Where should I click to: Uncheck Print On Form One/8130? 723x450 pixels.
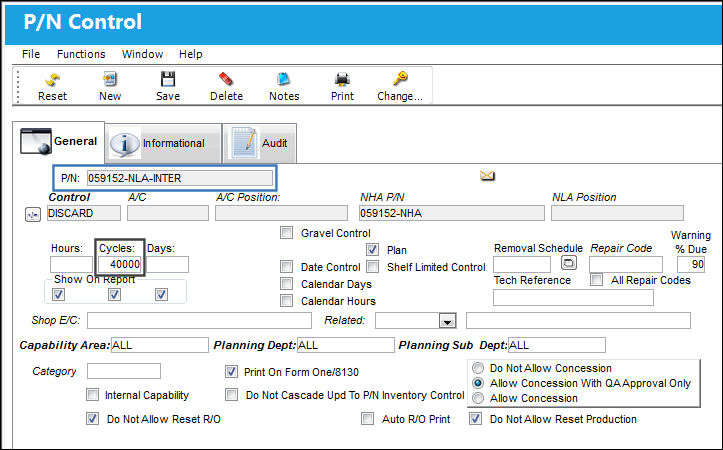click(231, 372)
